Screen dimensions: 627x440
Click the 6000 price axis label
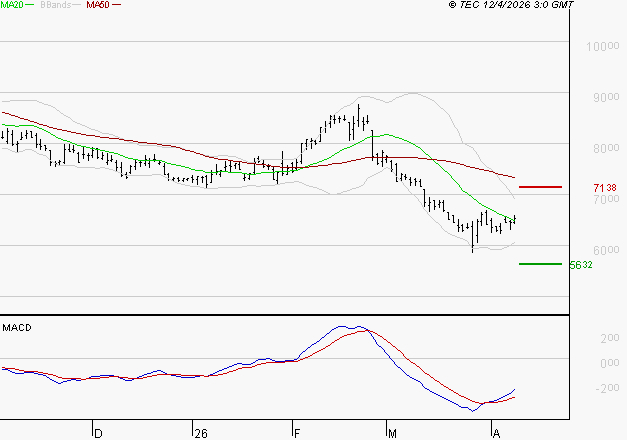(x=606, y=250)
